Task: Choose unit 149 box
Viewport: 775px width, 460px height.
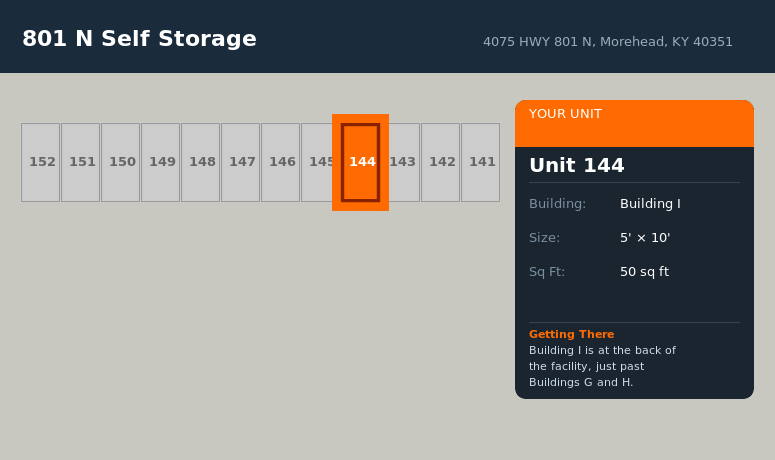Action: (x=161, y=162)
